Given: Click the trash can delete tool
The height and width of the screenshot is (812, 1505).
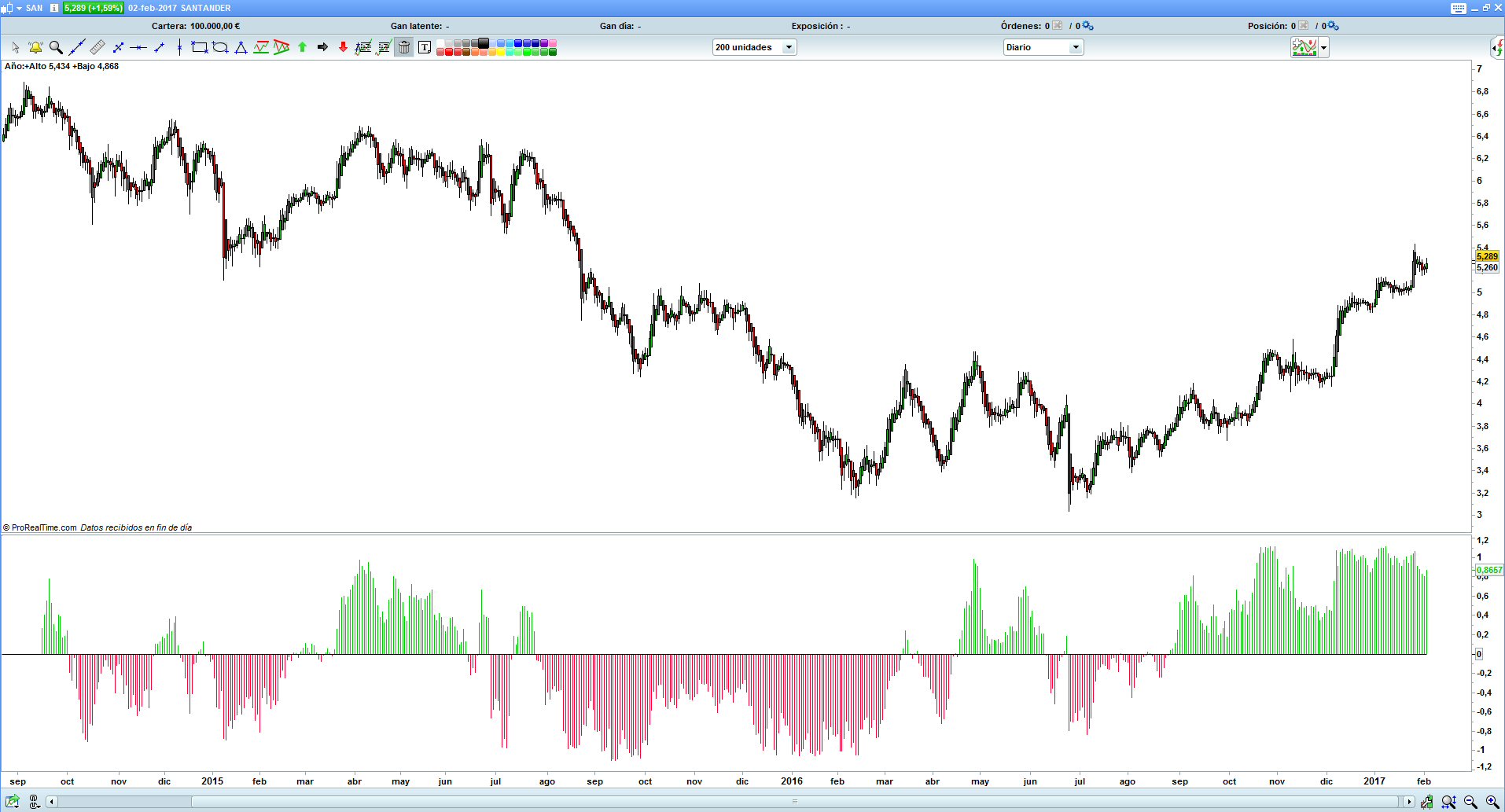Looking at the screenshot, I should pyautogui.click(x=404, y=48).
